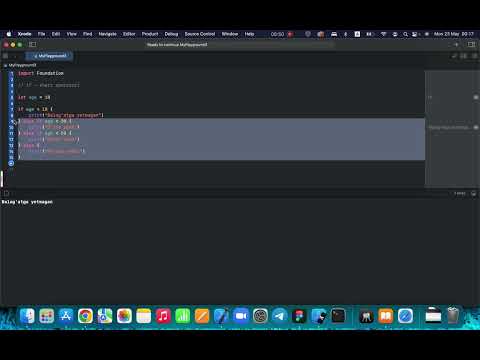Image resolution: width=480 pixels, height=360 pixels.
Task: Open the editor options icon in tab bar
Action: click(464, 56)
